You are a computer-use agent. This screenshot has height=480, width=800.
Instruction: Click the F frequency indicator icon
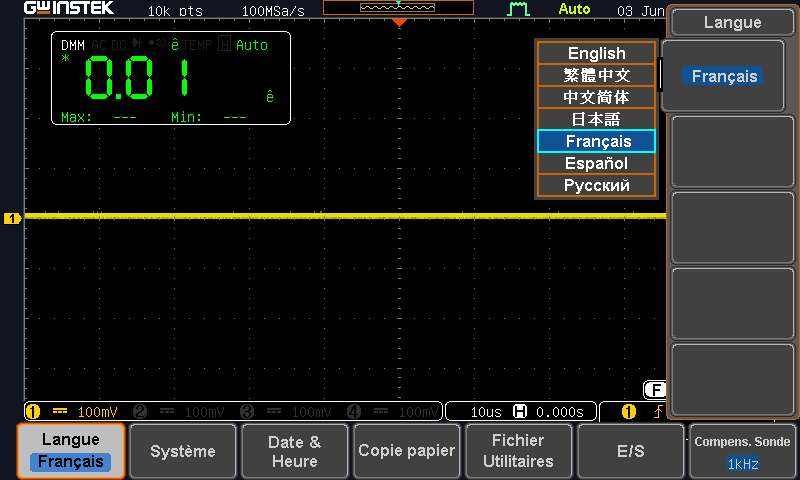[x=655, y=390]
